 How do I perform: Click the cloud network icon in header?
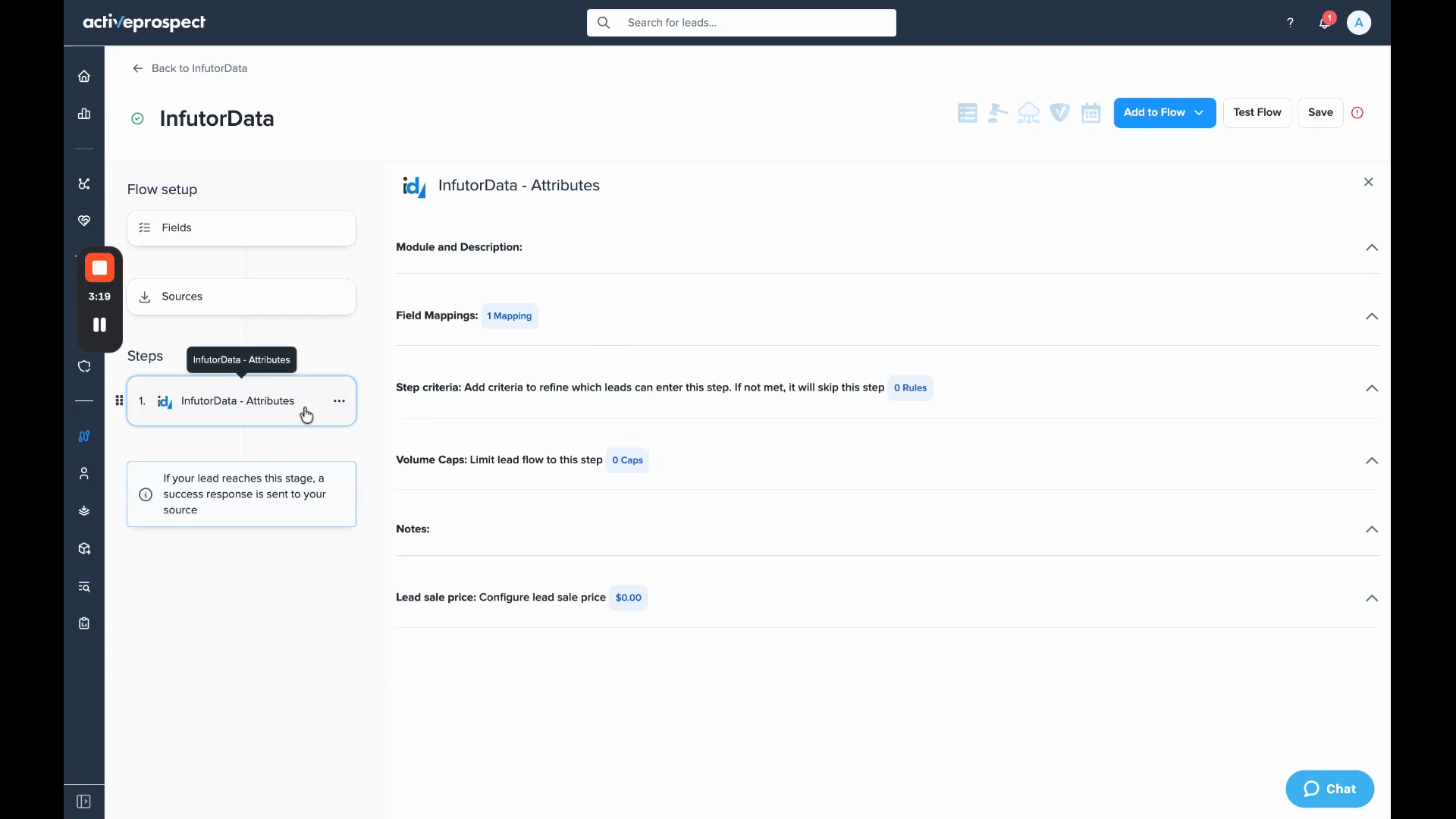(x=1029, y=113)
